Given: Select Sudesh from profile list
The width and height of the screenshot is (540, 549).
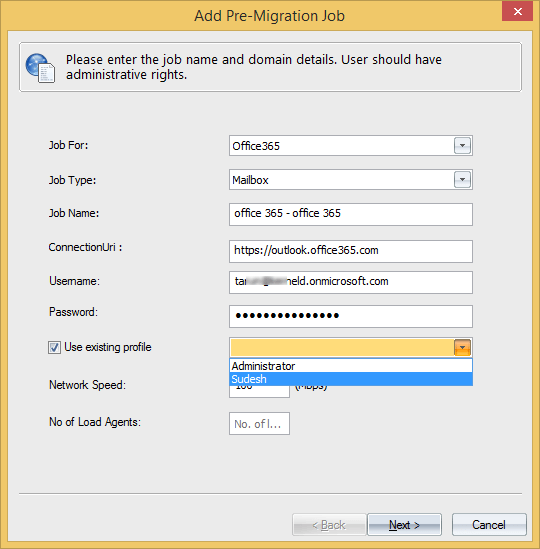Looking at the screenshot, I should 351,379.
